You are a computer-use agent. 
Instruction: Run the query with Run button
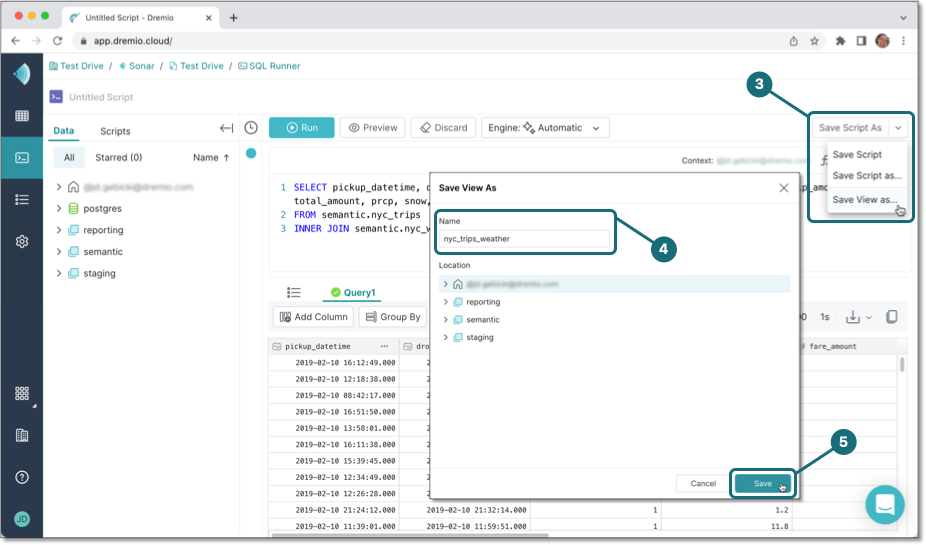302,128
